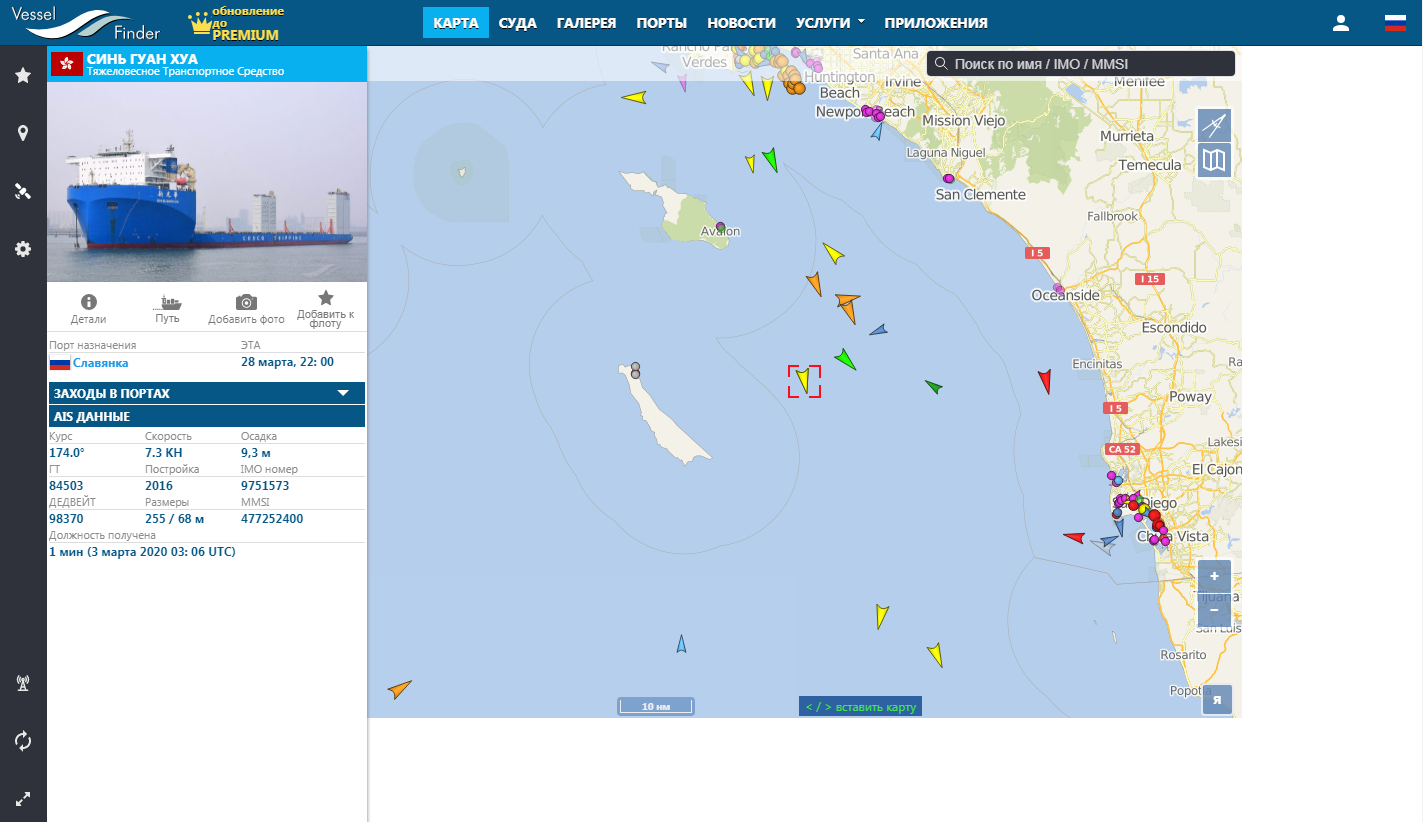
Task: Click the antenna station sidebar icon
Action: [23, 684]
